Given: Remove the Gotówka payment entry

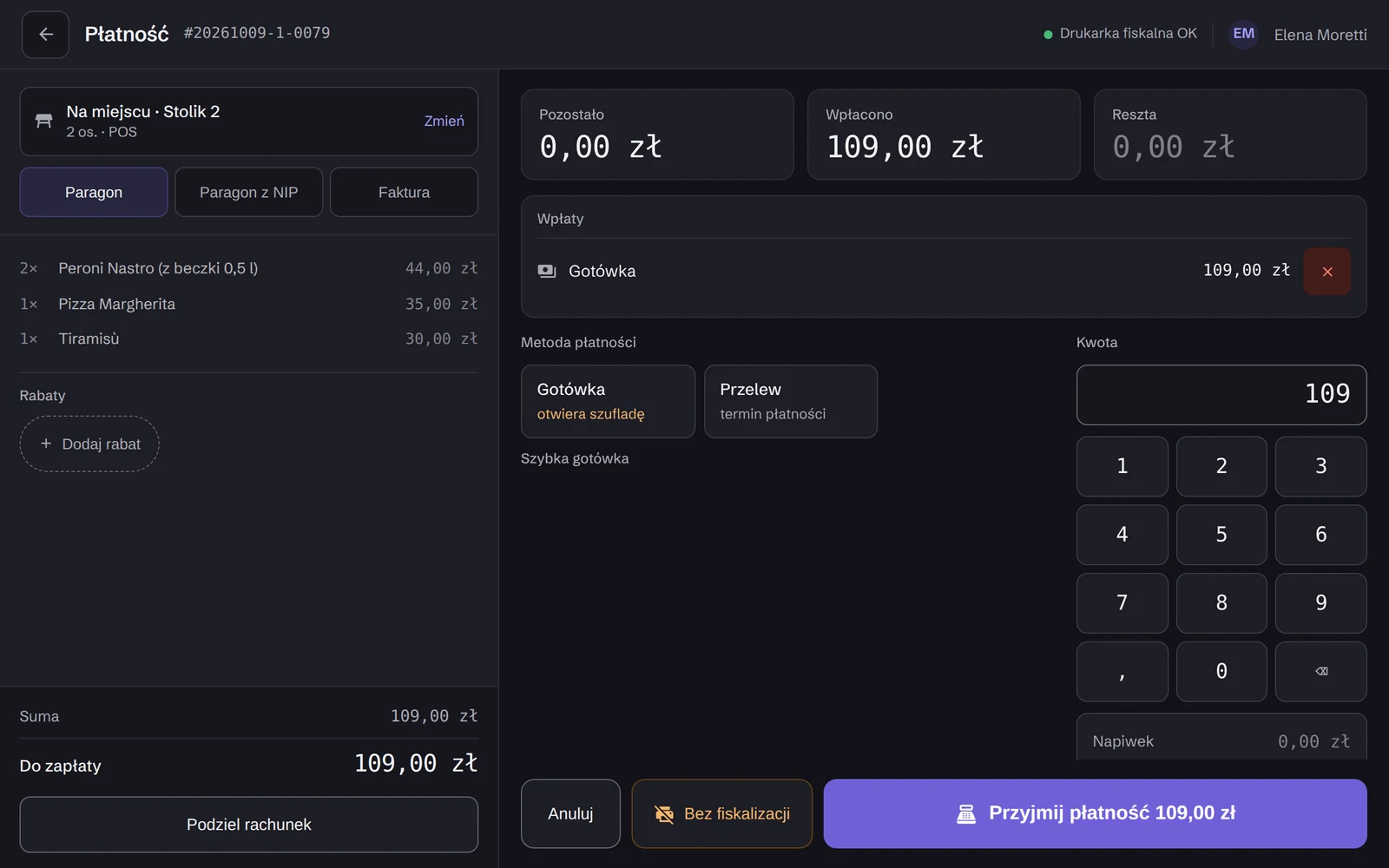Looking at the screenshot, I should tap(1326, 272).
